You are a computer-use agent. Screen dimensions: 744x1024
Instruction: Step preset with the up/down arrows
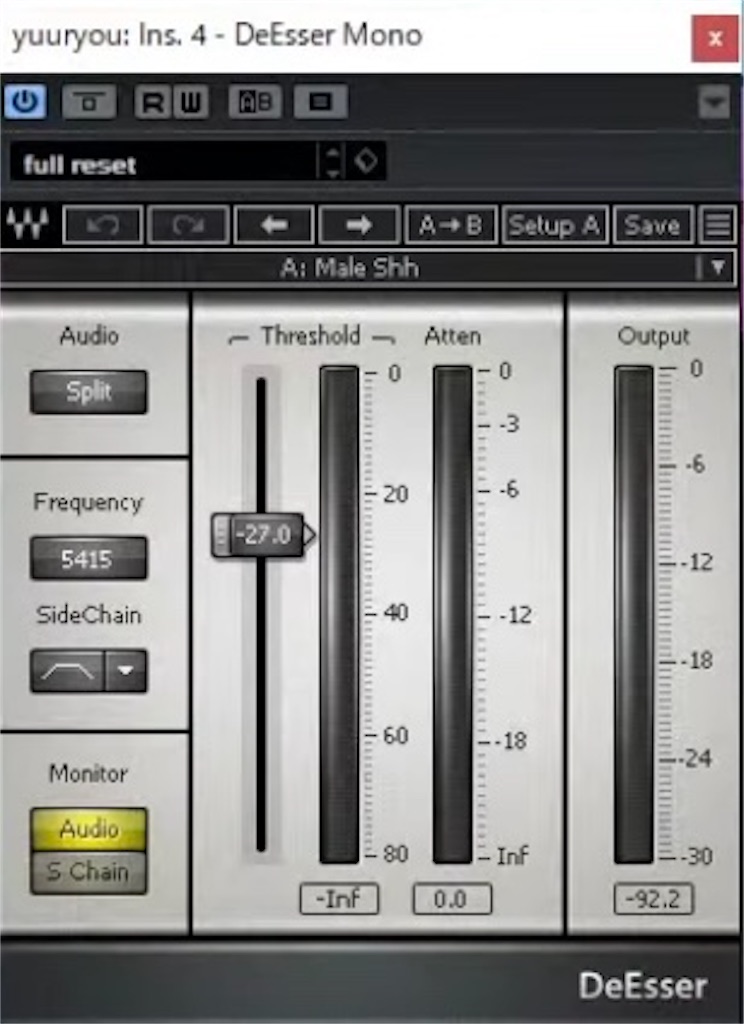(333, 161)
